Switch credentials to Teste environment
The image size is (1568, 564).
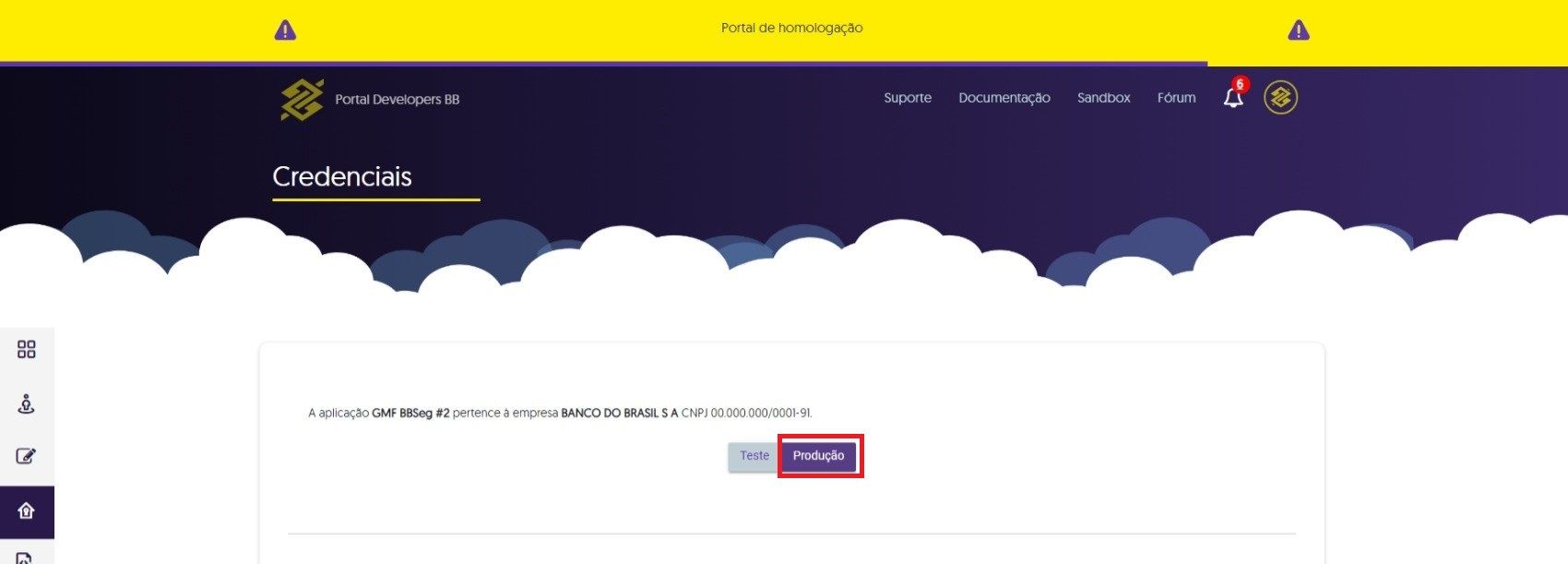pyautogui.click(x=754, y=456)
